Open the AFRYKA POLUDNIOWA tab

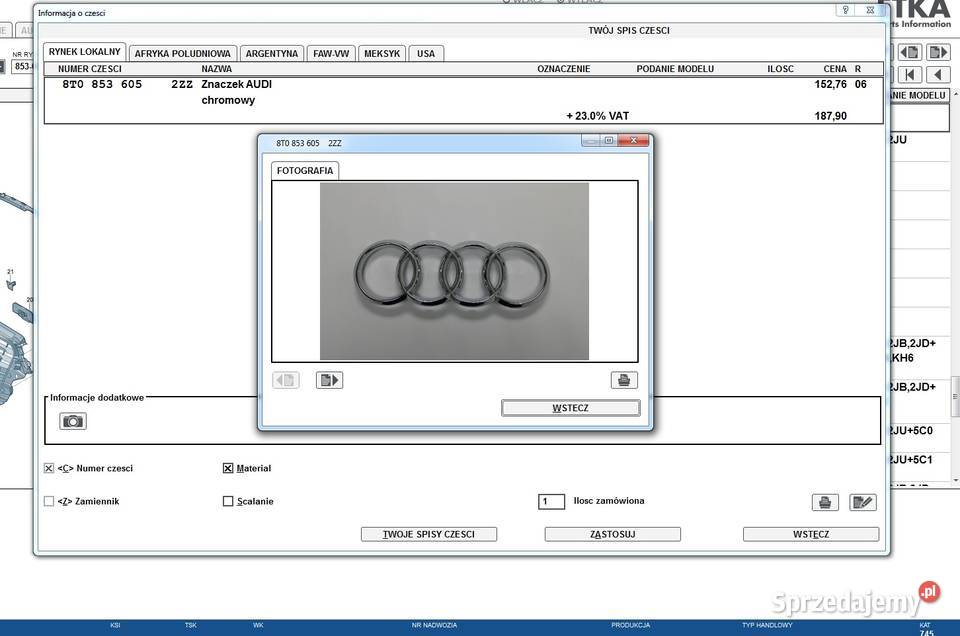[x=182, y=54]
